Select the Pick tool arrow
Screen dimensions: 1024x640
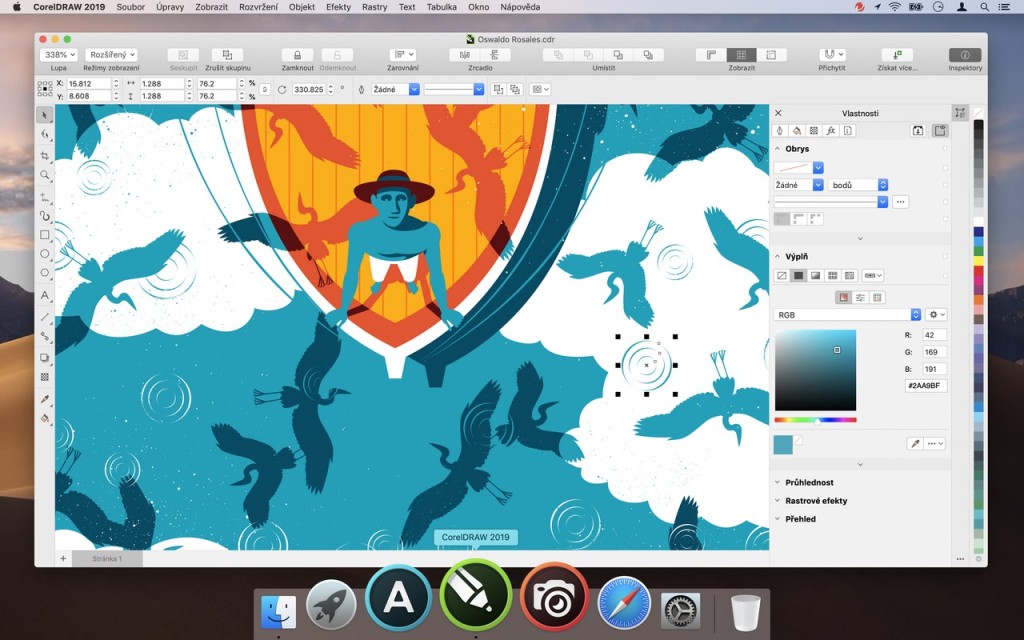tap(44, 115)
